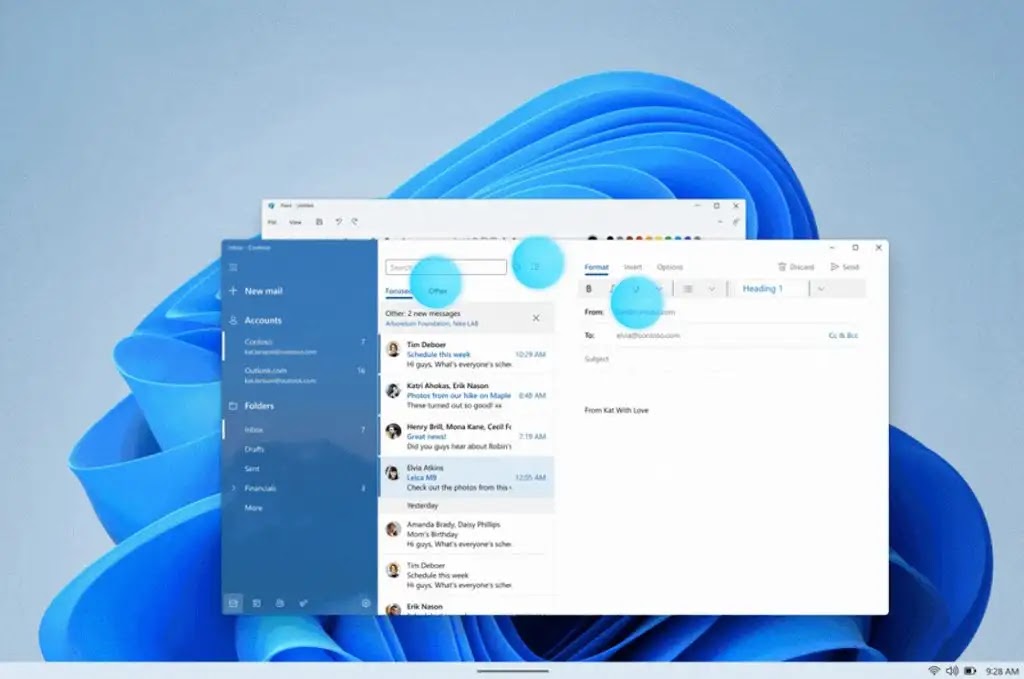Click Save icon in Paint window
The height and width of the screenshot is (679, 1024).
click(x=319, y=222)
